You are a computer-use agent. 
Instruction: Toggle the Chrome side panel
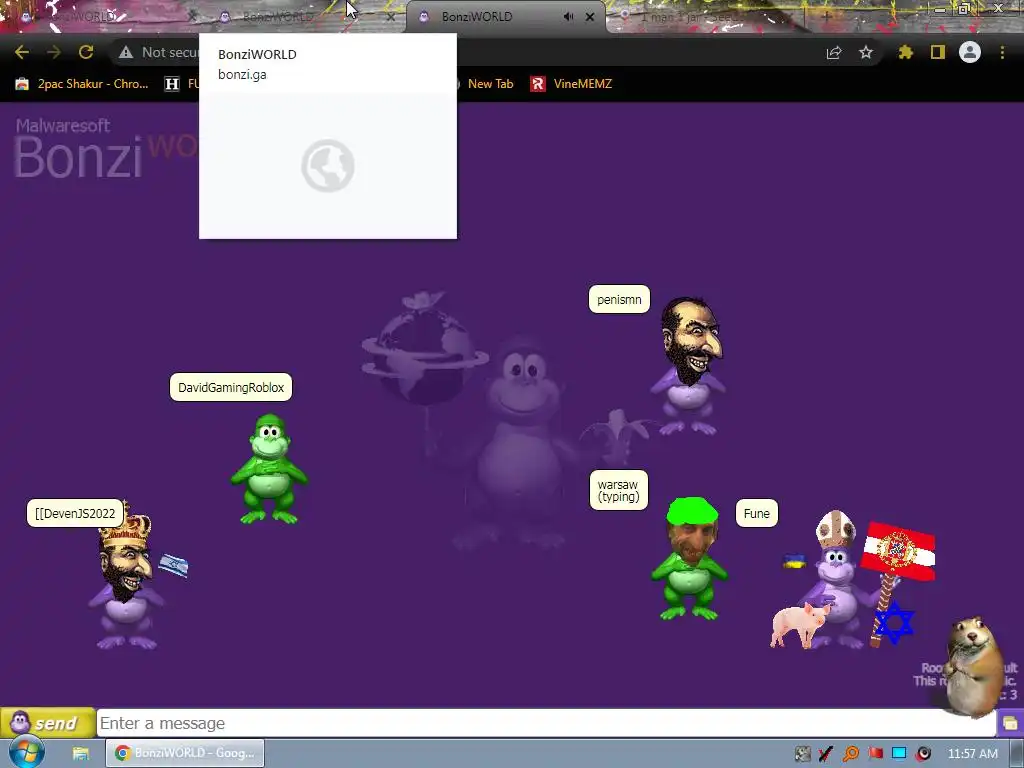[x=938, y=52]
